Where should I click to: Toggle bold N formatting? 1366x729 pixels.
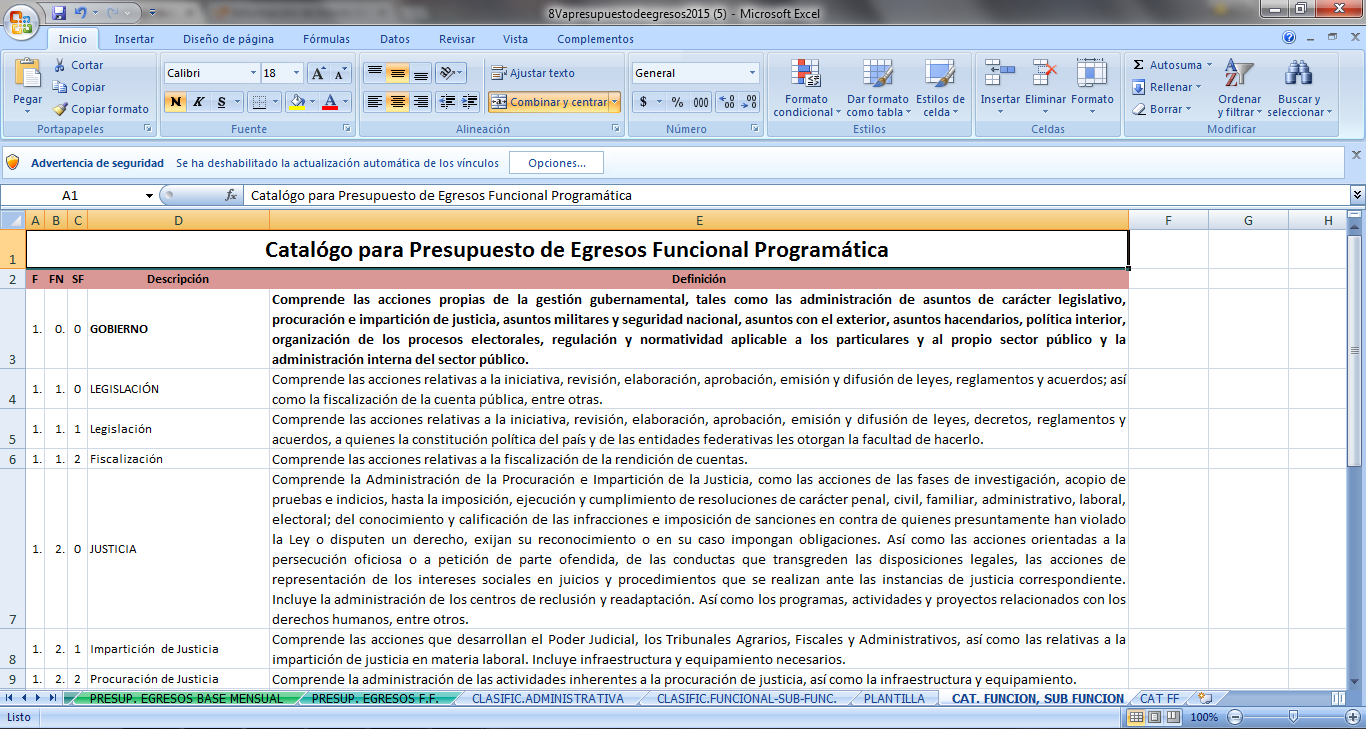pyautogui.click(x=176, y=102)
